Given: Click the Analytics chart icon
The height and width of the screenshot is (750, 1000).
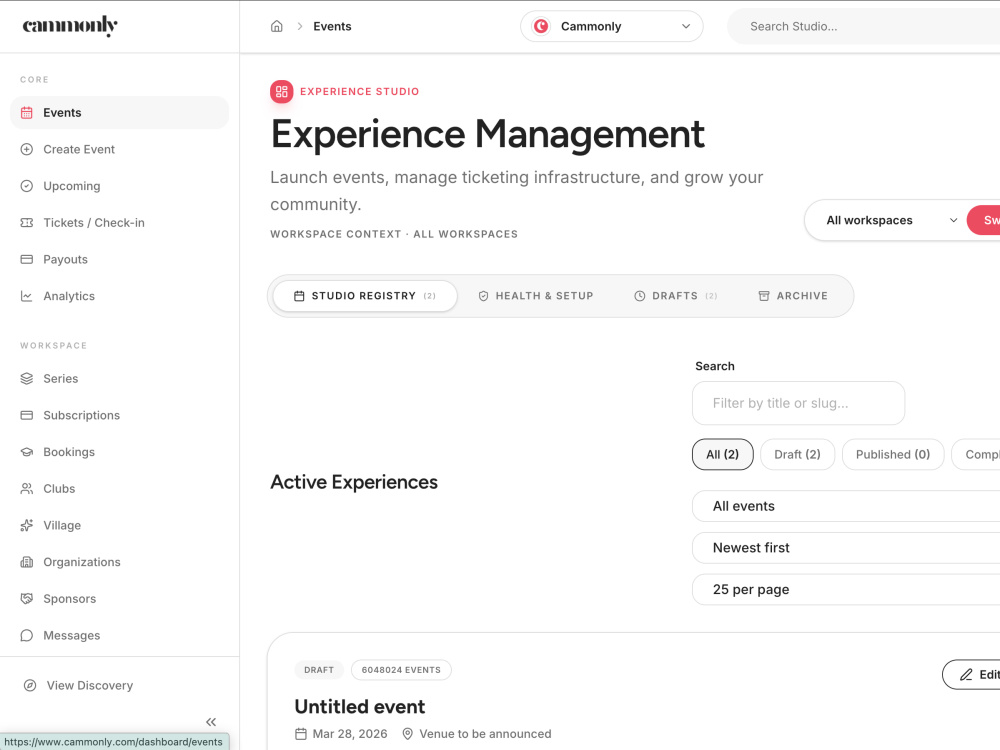Looking at the screenshot, I should (27, 296).
